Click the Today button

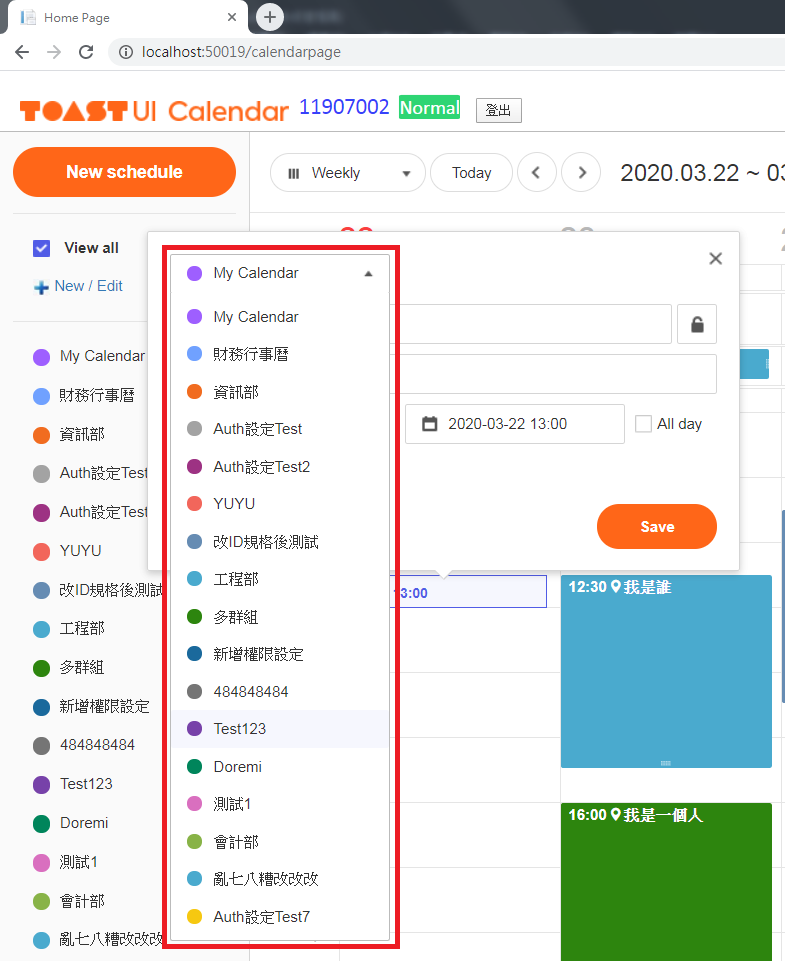pyautogui.click(x=471, y=173)
